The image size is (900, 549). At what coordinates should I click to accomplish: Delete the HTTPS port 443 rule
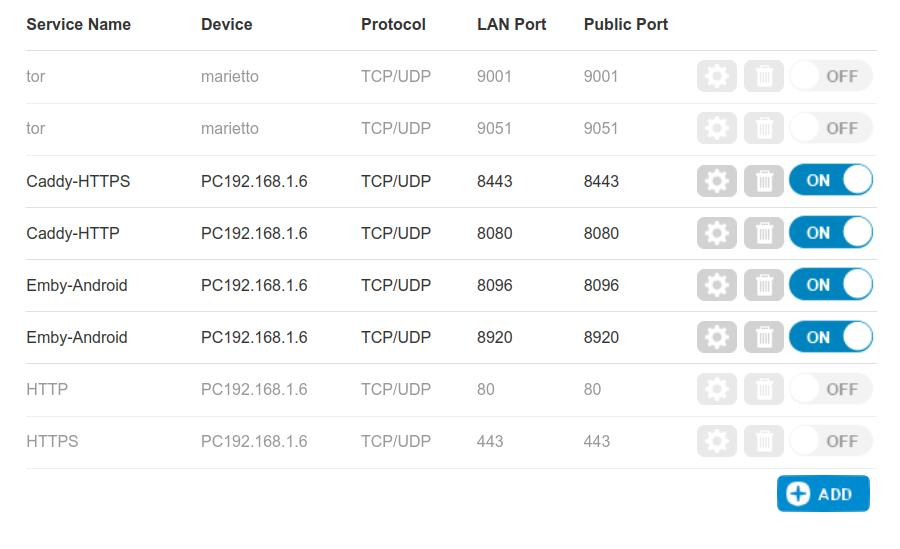point(763,441)
